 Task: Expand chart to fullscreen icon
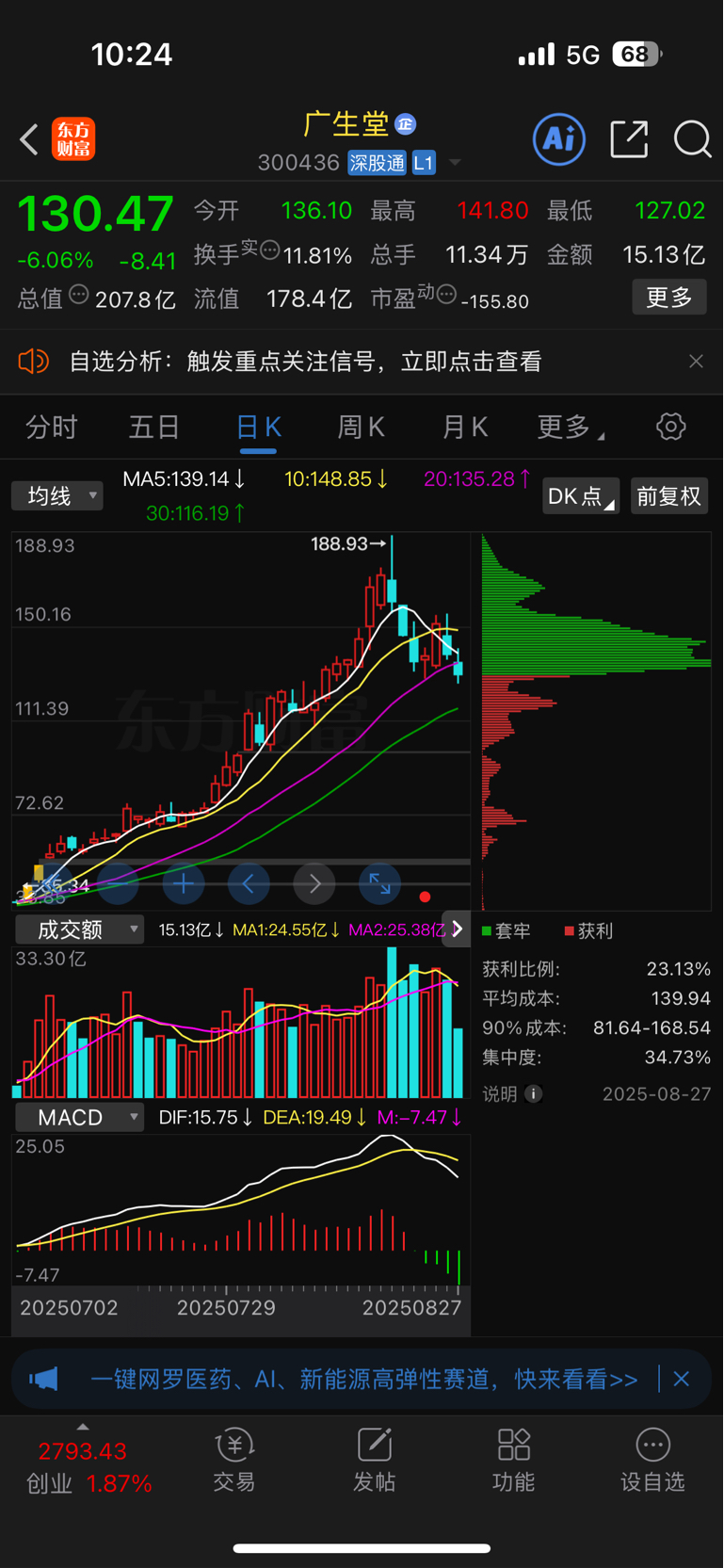[x=379, y=883]
